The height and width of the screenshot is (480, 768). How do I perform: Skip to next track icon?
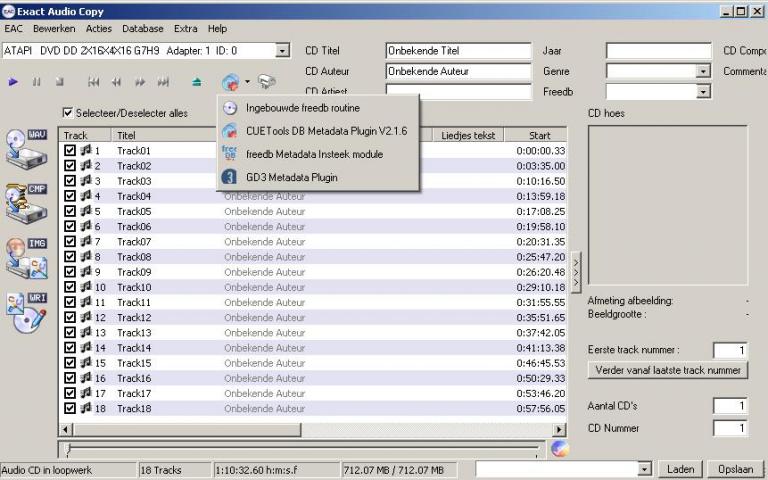point(163,82)
